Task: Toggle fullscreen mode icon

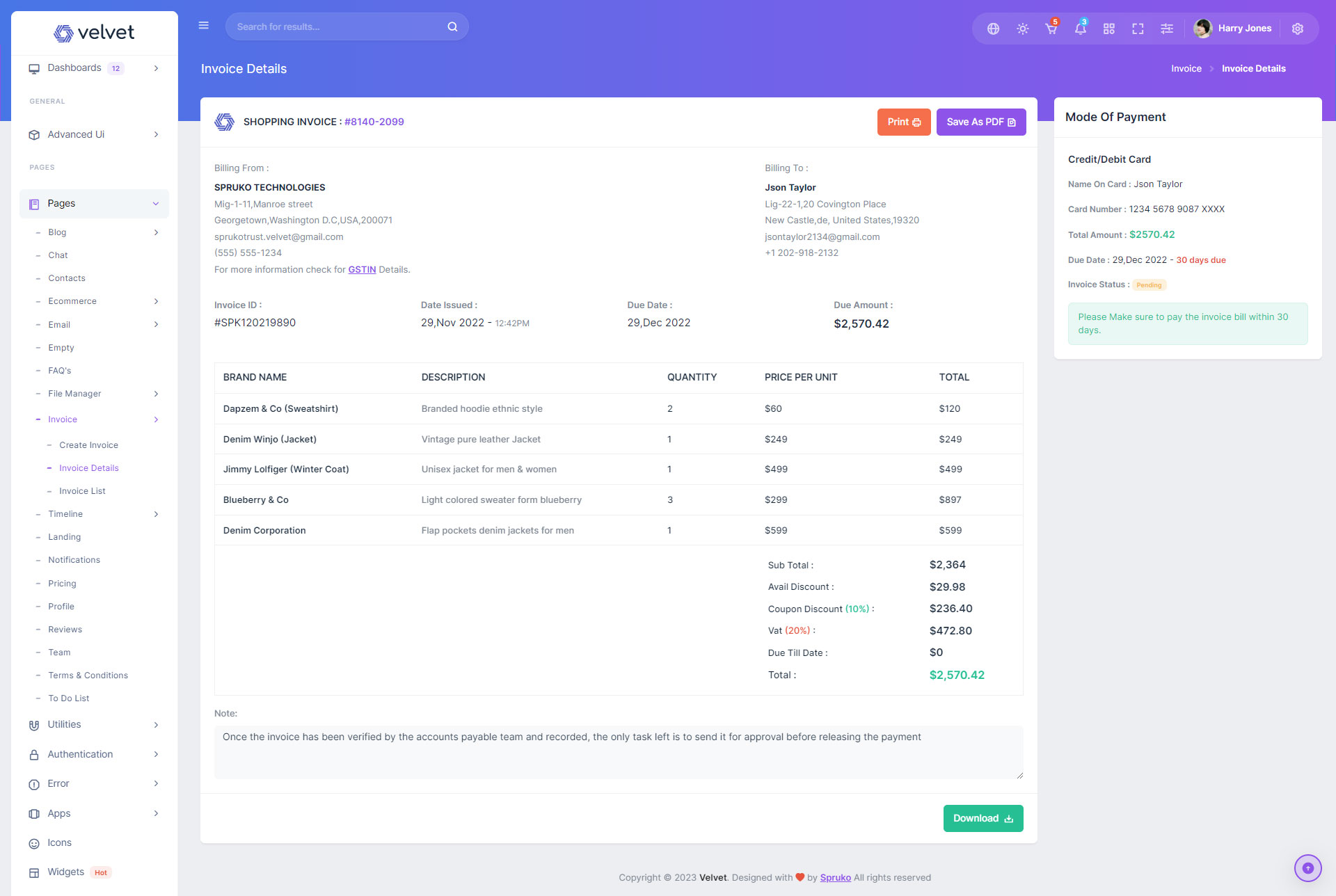Action: pyautogui.click(x=1138, y=29)
